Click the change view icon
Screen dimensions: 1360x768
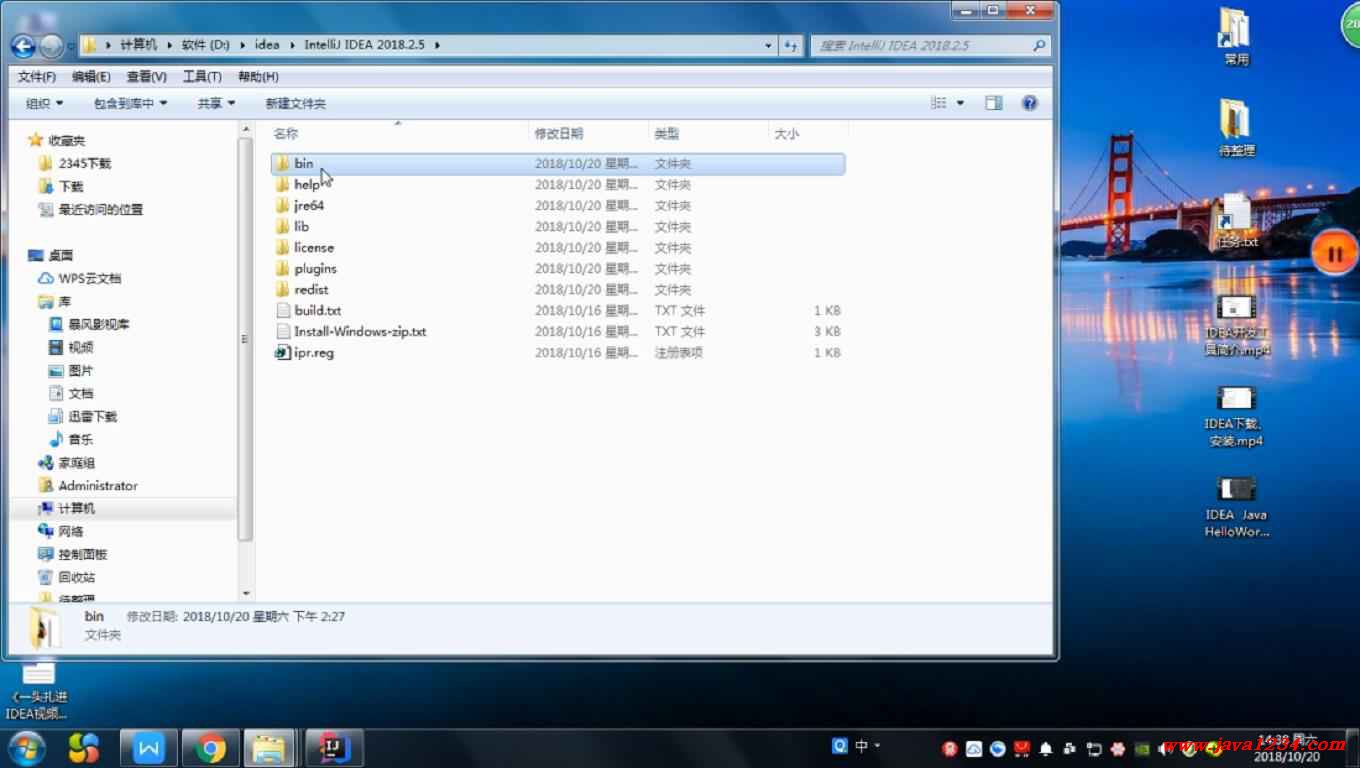click(x=938, y=103)
